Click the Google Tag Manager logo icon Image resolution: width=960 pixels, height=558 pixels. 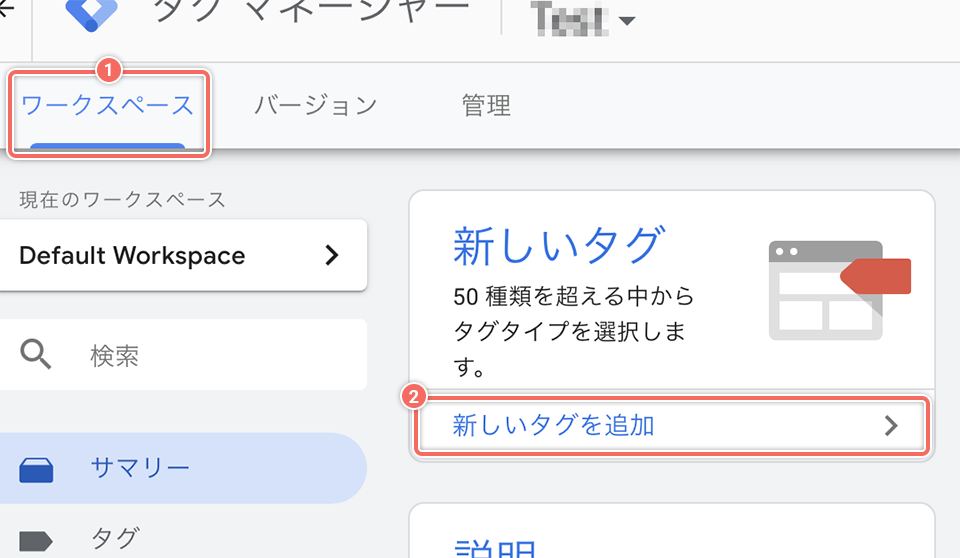pyautogui.click(x=91, y=13)
